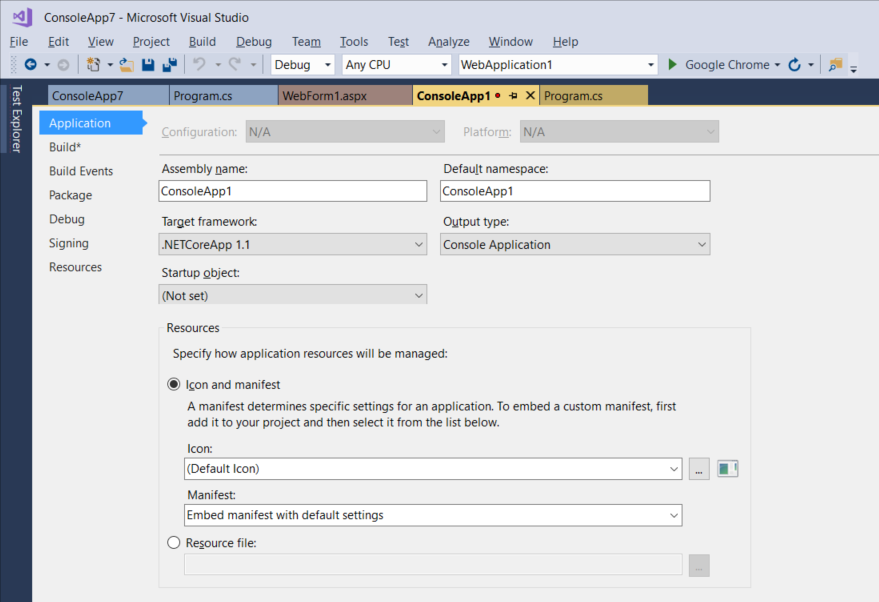Open the Analyze menu

(448, 42)
